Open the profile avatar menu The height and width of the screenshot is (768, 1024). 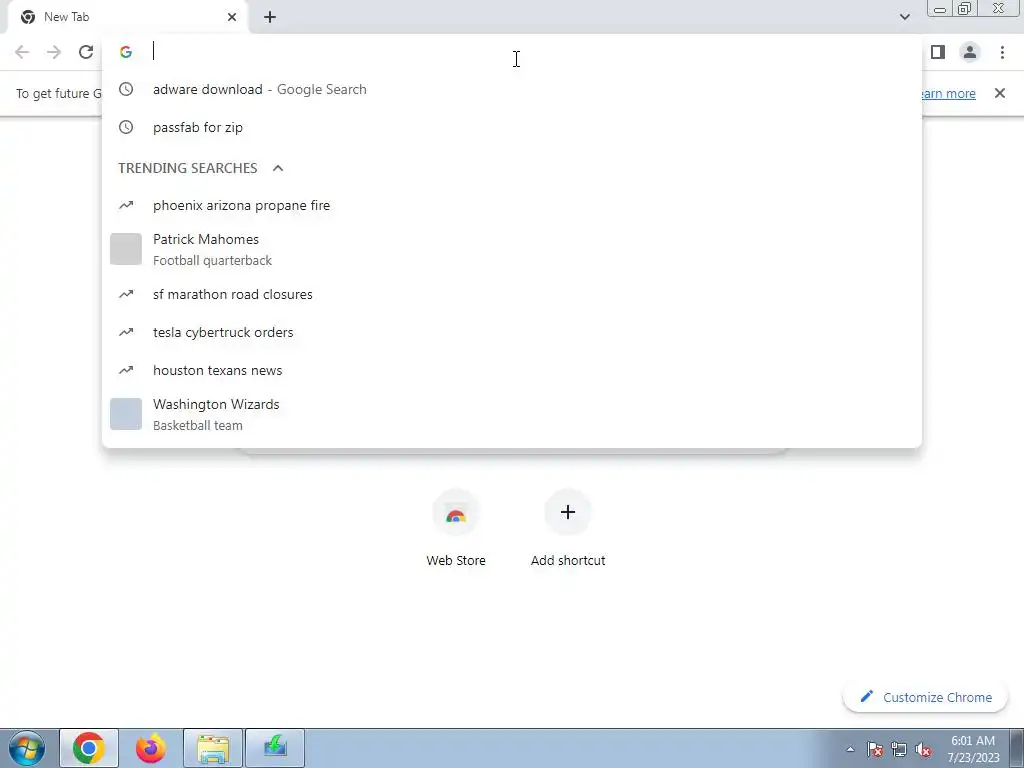click(x=970, y=52)
